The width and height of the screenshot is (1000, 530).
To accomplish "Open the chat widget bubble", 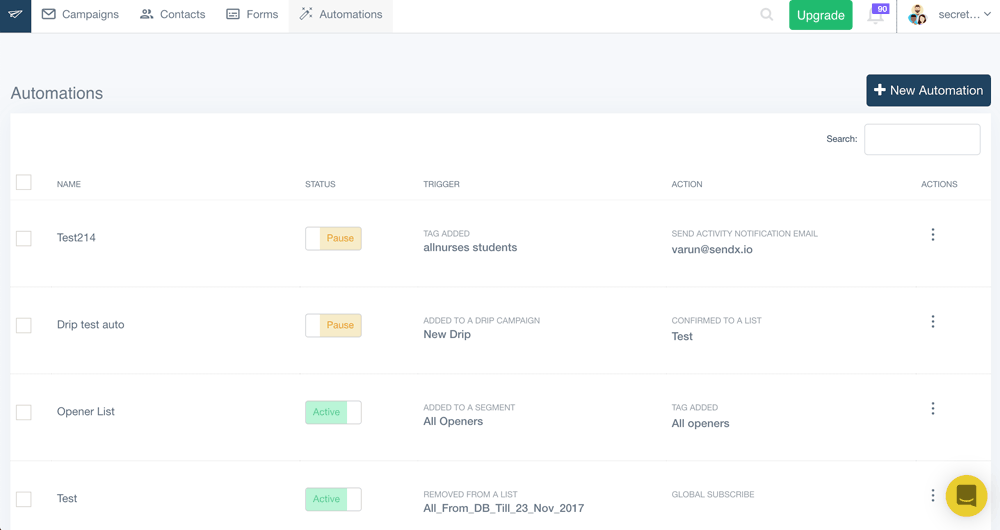I will (x=965, y=495).
